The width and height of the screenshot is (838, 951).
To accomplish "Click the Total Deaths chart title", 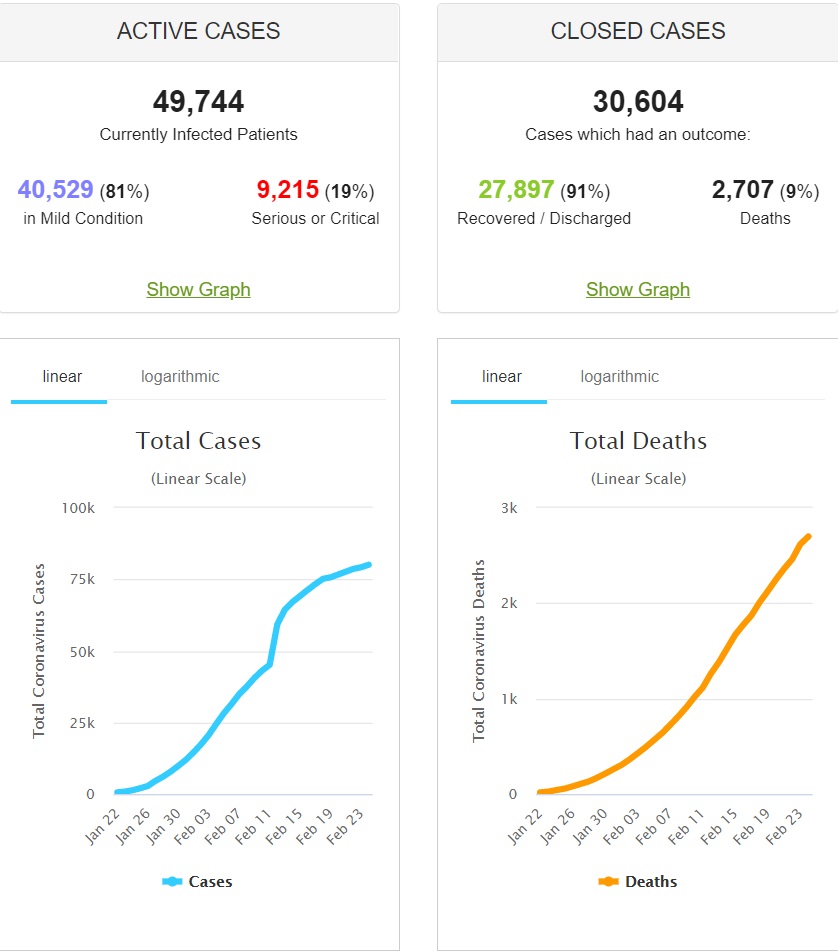I will [638, 441].
